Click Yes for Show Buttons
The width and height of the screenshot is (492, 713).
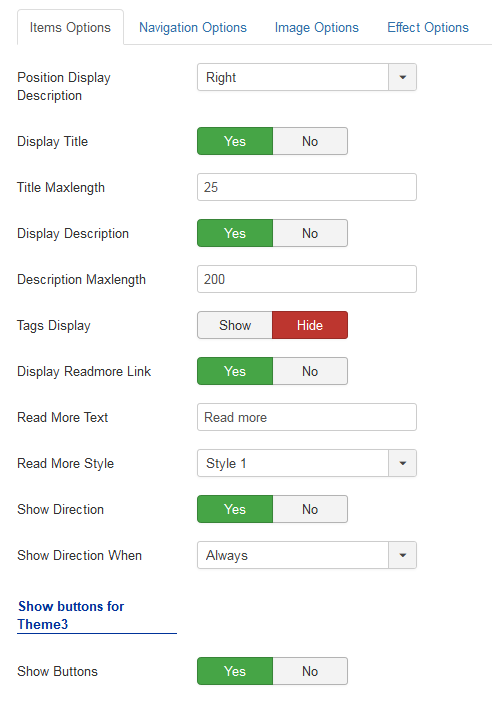click(x=235, y=671)
